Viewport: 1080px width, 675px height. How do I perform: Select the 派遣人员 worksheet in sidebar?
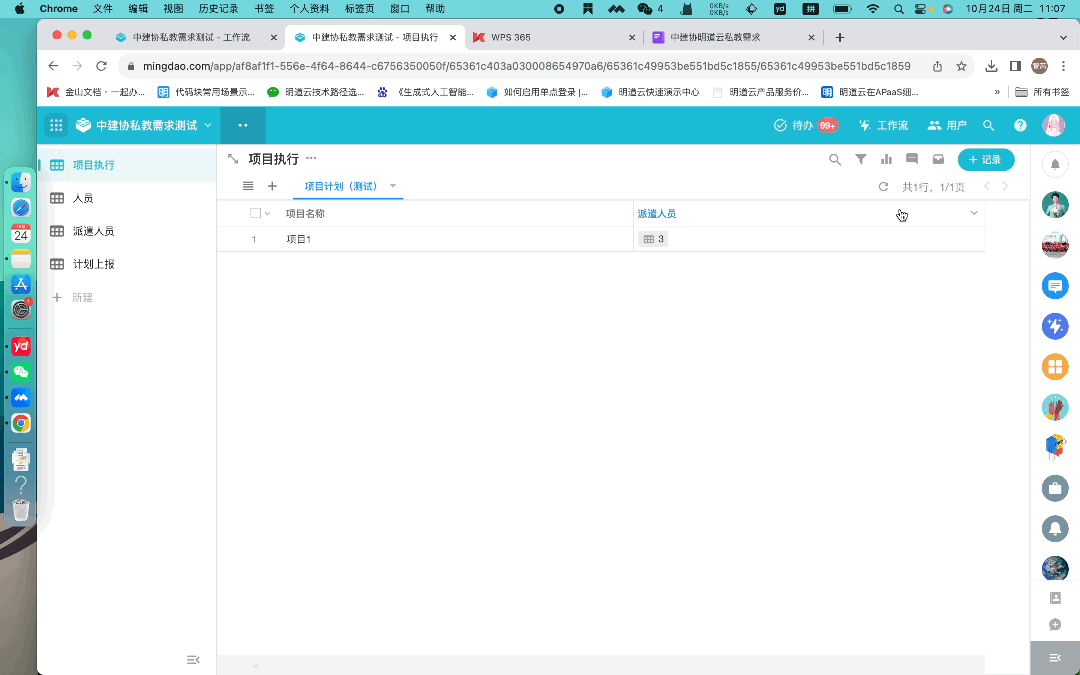pyautogui.click(x=93, y=231)
